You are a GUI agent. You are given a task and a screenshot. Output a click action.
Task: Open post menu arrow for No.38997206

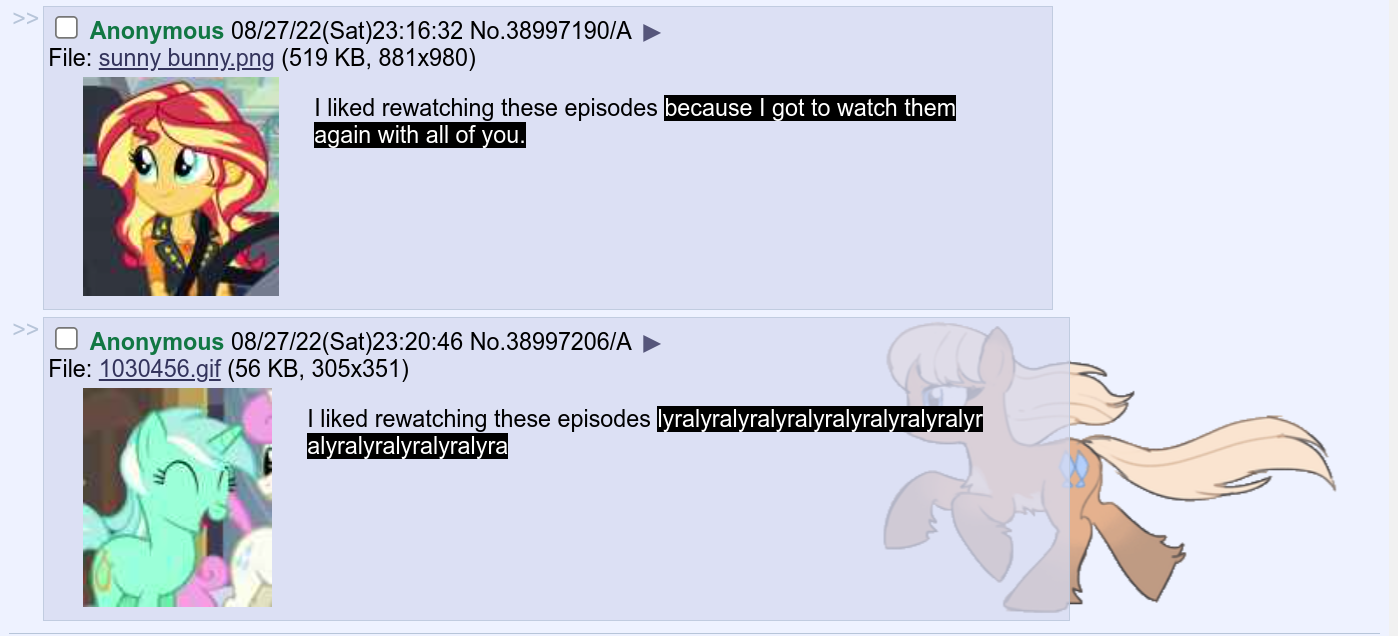[652, 344]
